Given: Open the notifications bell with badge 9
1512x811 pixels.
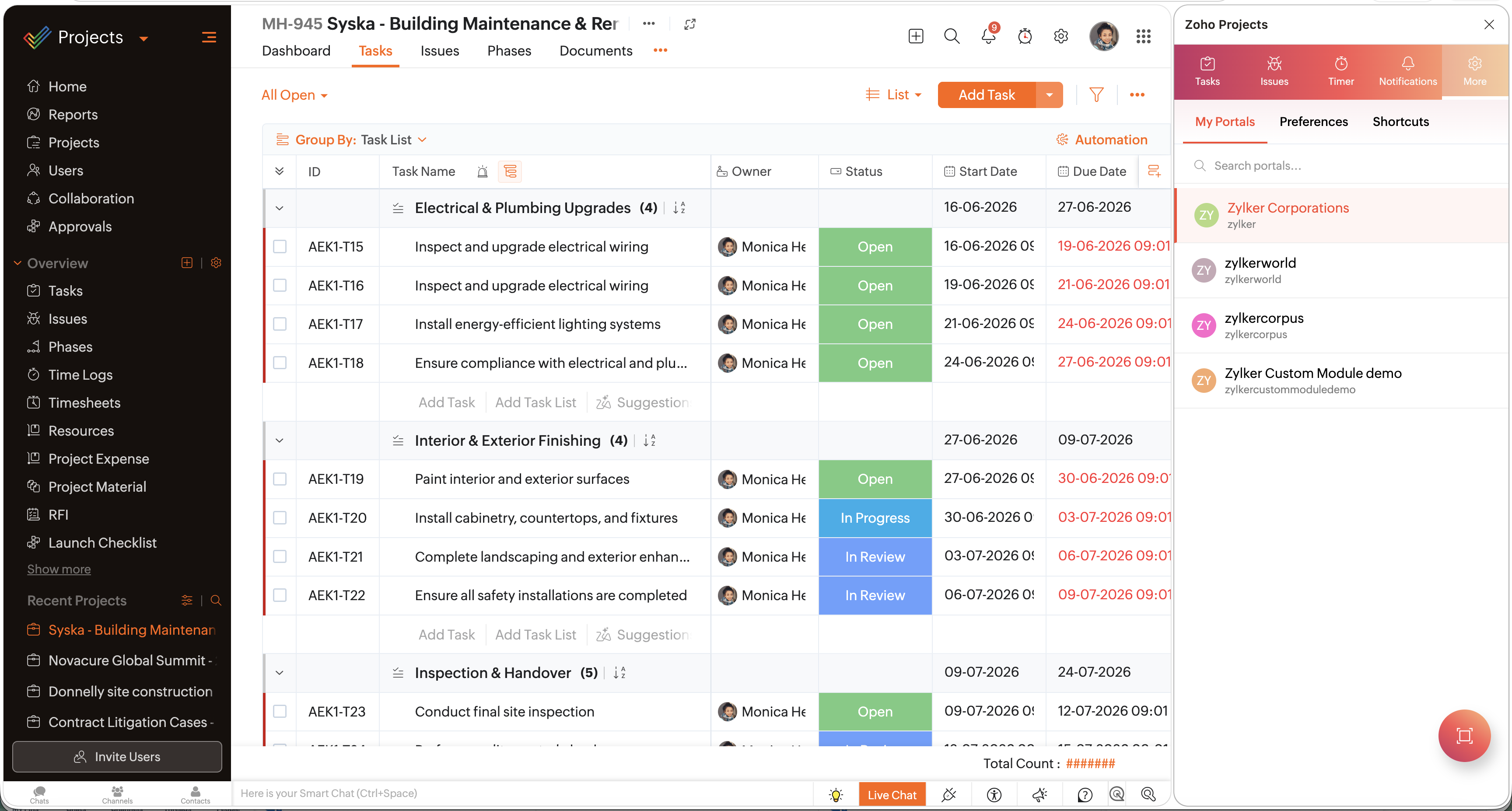Looking at the screenshot, I should tap(989, 35).
